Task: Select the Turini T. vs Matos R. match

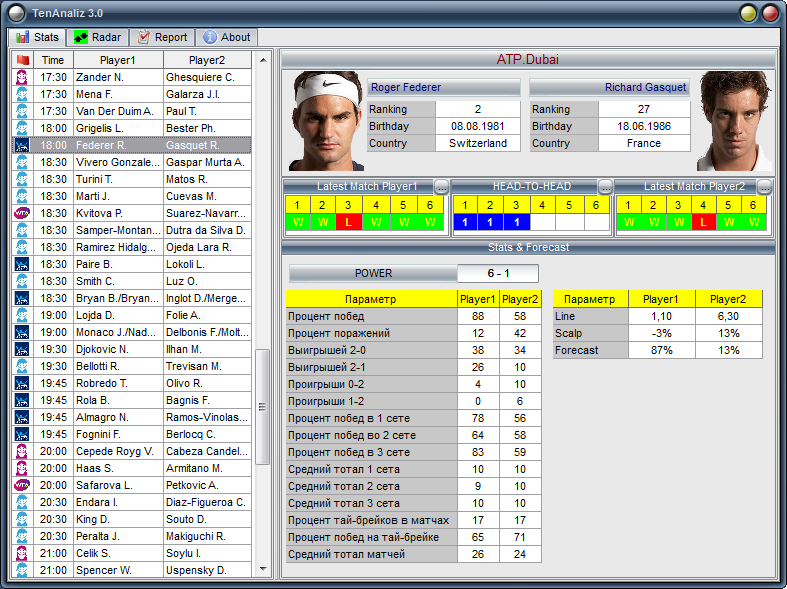Action: (x=132, y=180)
